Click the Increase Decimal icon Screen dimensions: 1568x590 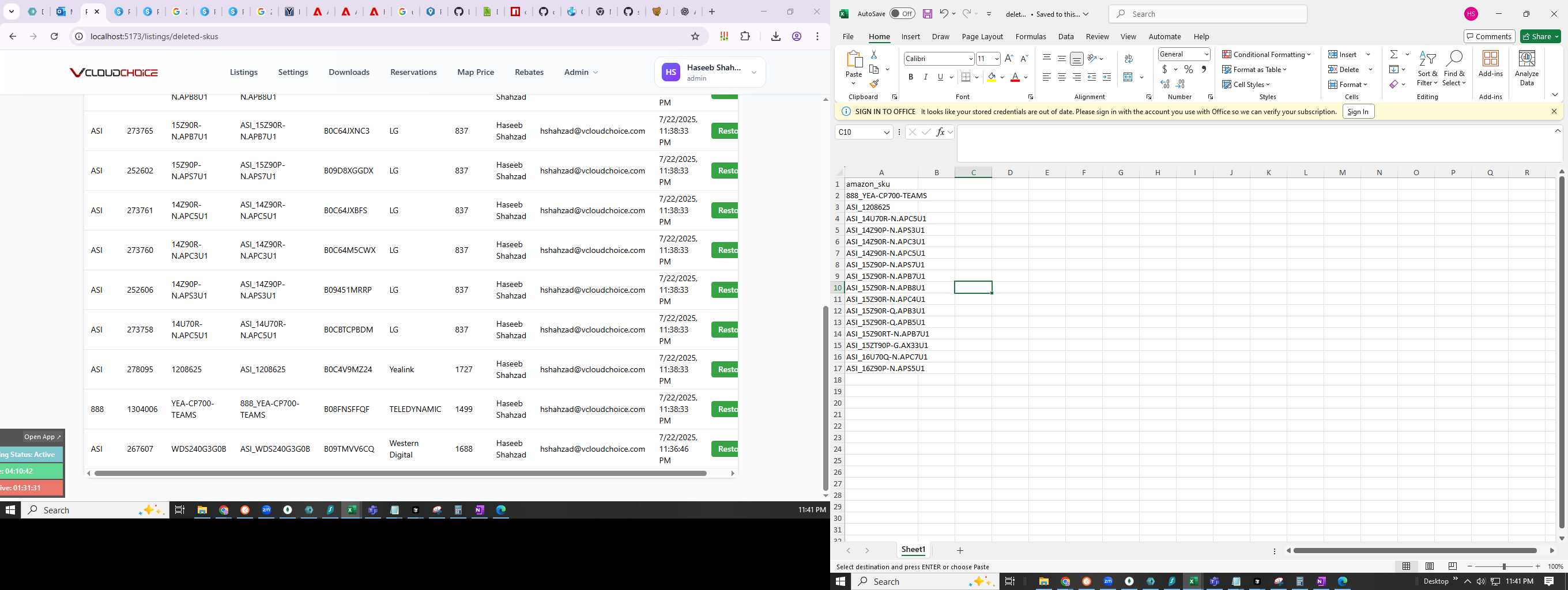click(x=1165, y=85)
